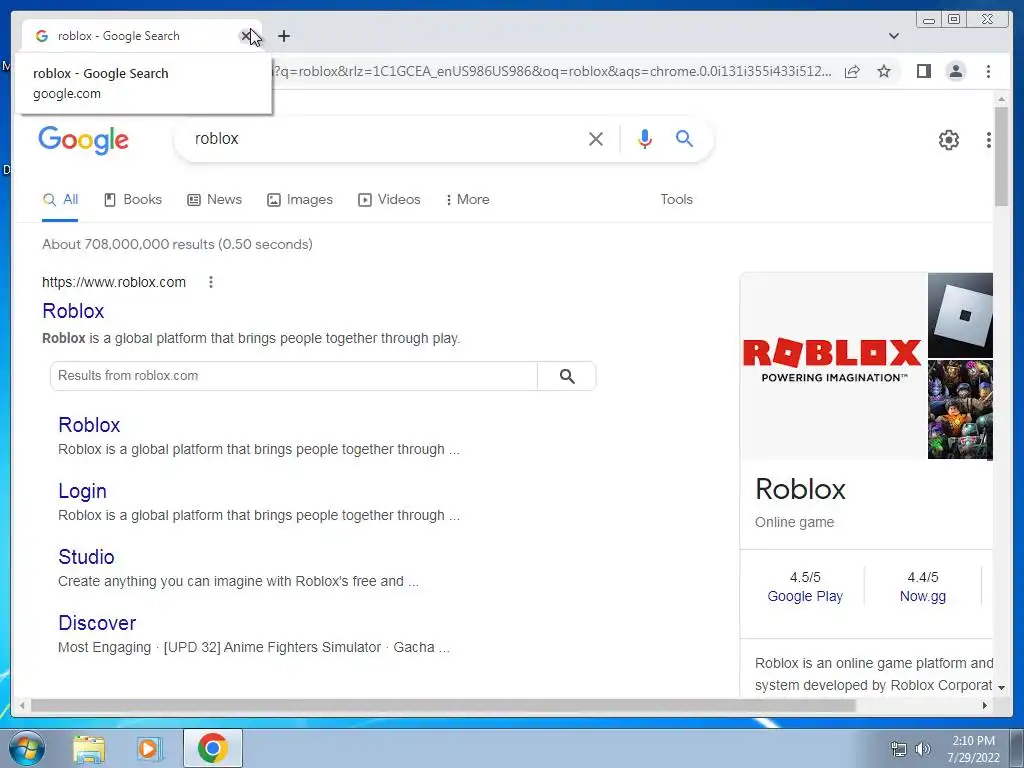Click the Results from roblox.com search field
The image size is (1024, 768).
(x=294, y=376)
